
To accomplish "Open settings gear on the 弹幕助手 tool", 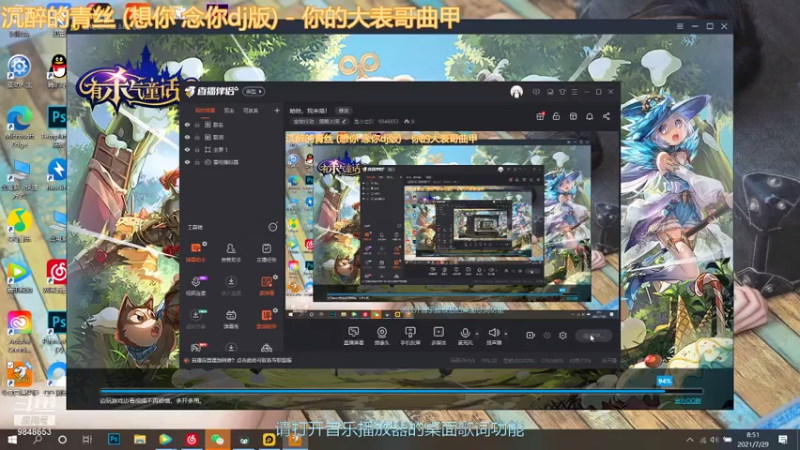I will pos(205,244).
